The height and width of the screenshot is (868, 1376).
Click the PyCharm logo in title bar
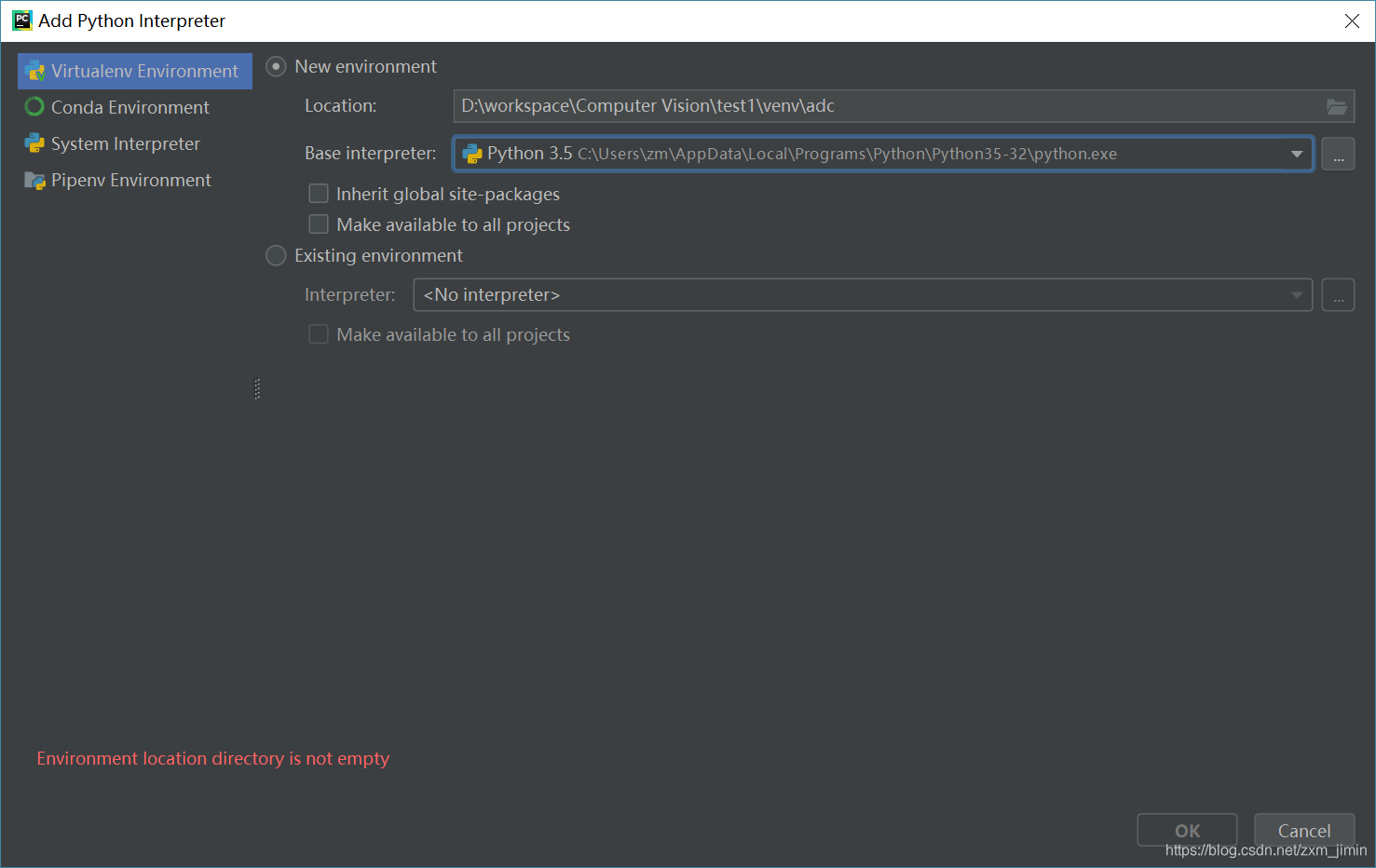click(x=21, y=20)
